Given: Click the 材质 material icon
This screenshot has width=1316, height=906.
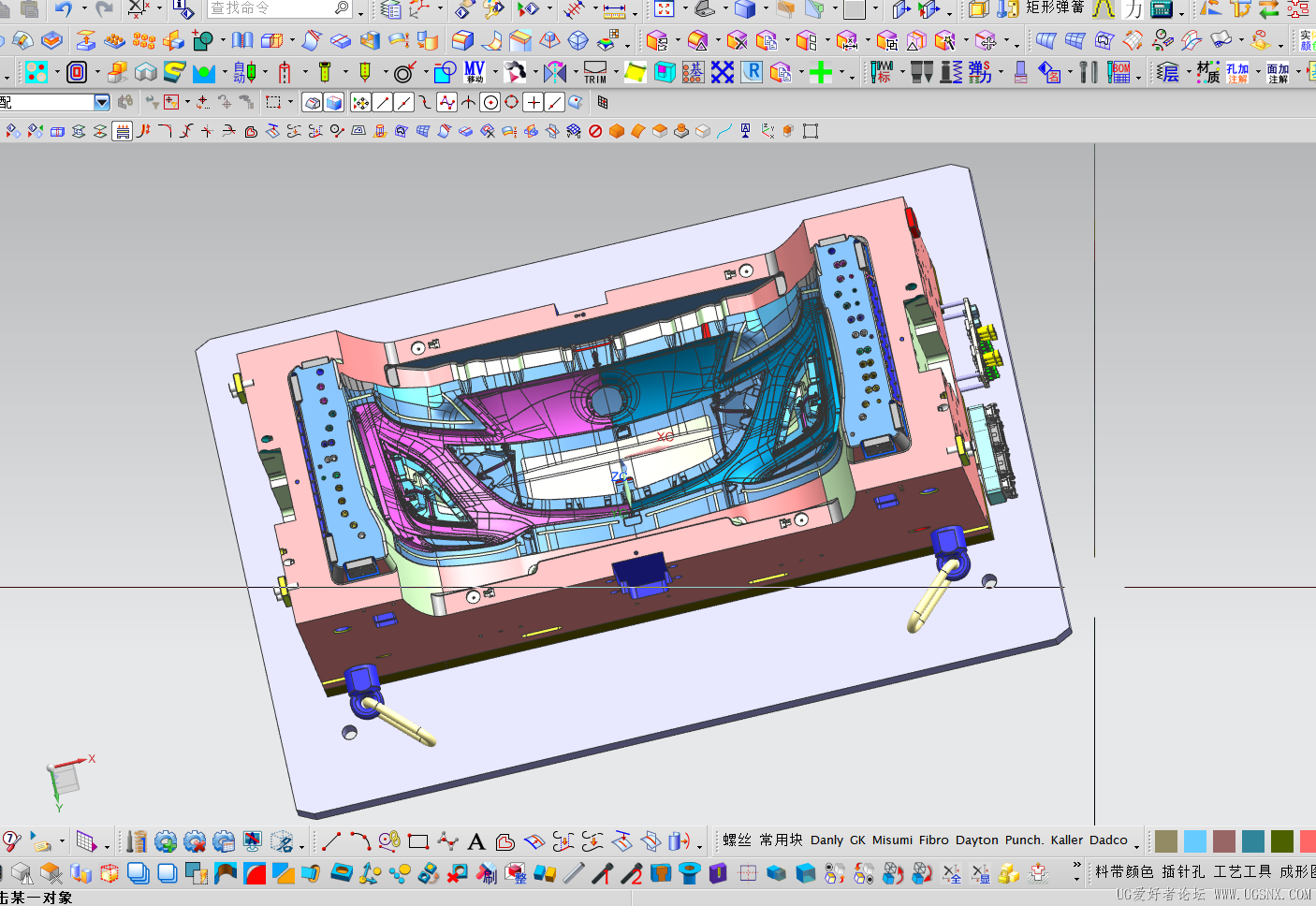Looking at the screenshot, I should (1207, 72).
